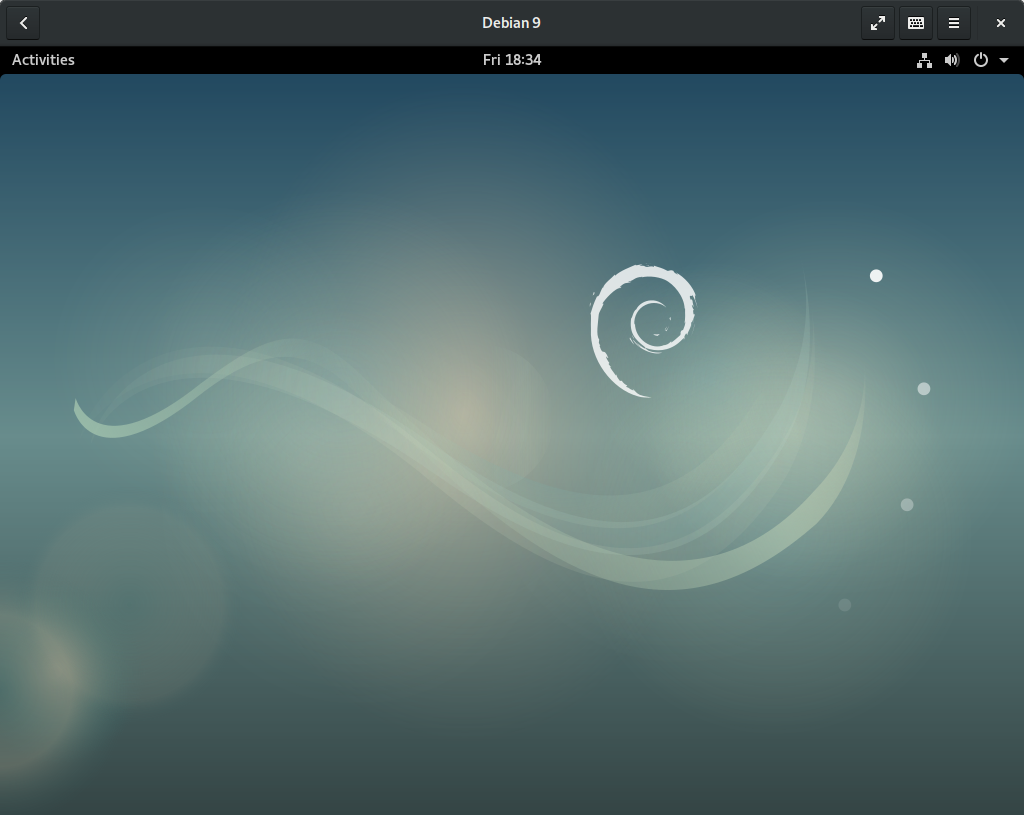Click the power icon in top panel
Viewport: 1024px width, 815px height.
981,60
